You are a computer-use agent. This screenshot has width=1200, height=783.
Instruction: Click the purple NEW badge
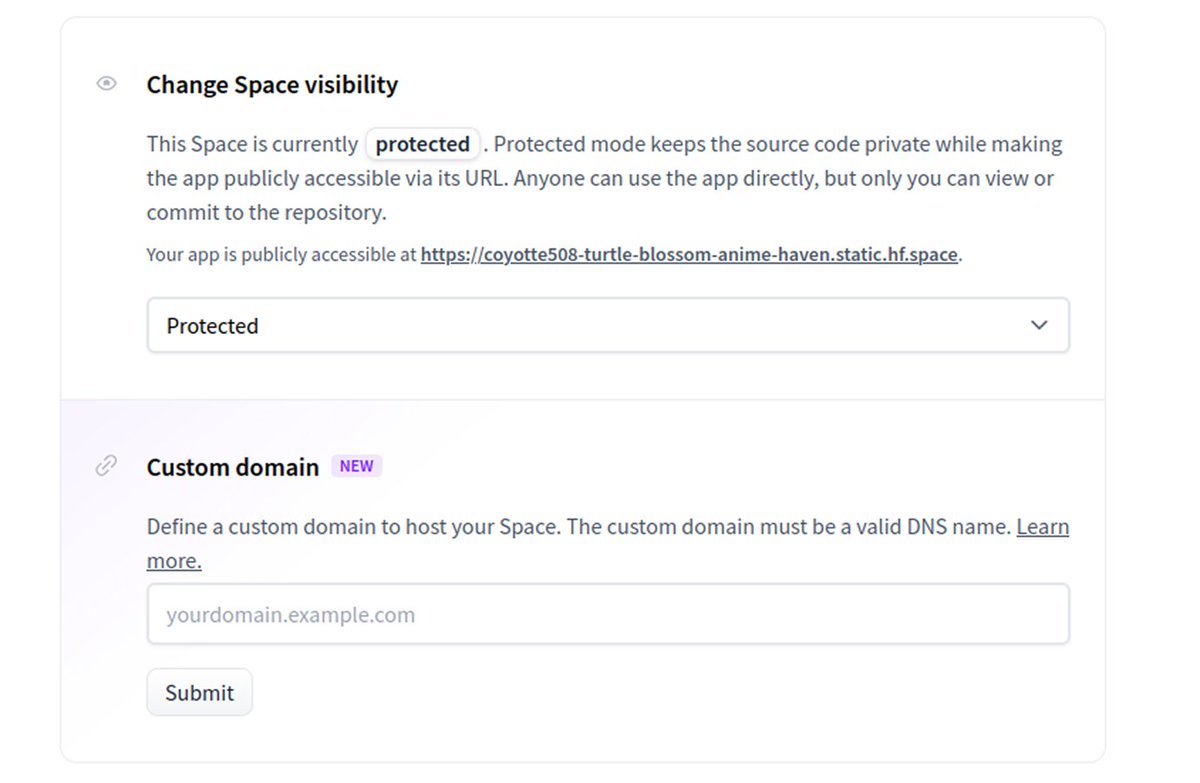[x=356, y=466]
